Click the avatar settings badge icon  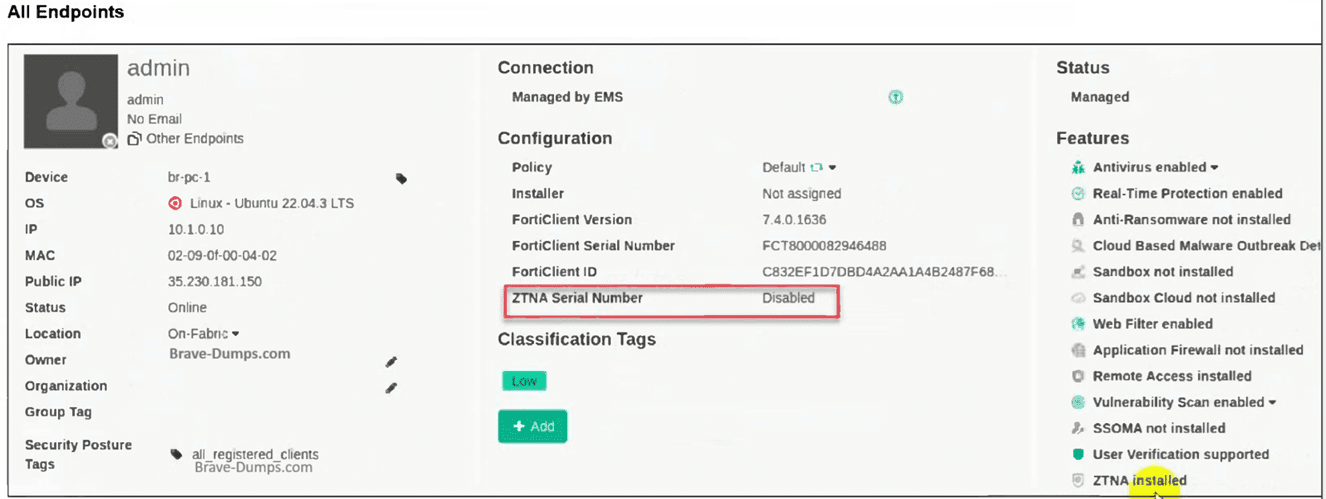coord(110,142)
